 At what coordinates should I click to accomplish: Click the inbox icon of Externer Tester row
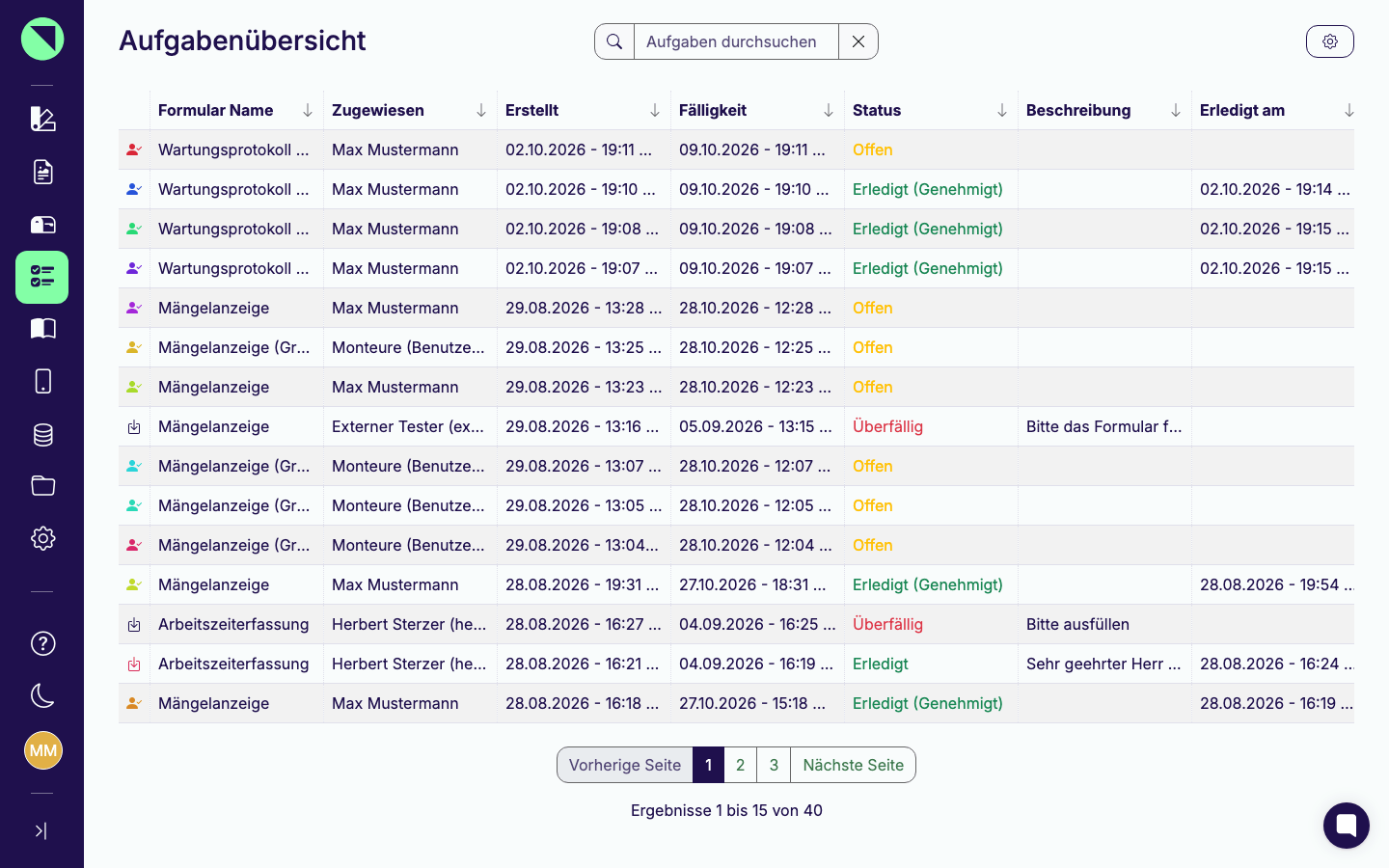point(134,426)
